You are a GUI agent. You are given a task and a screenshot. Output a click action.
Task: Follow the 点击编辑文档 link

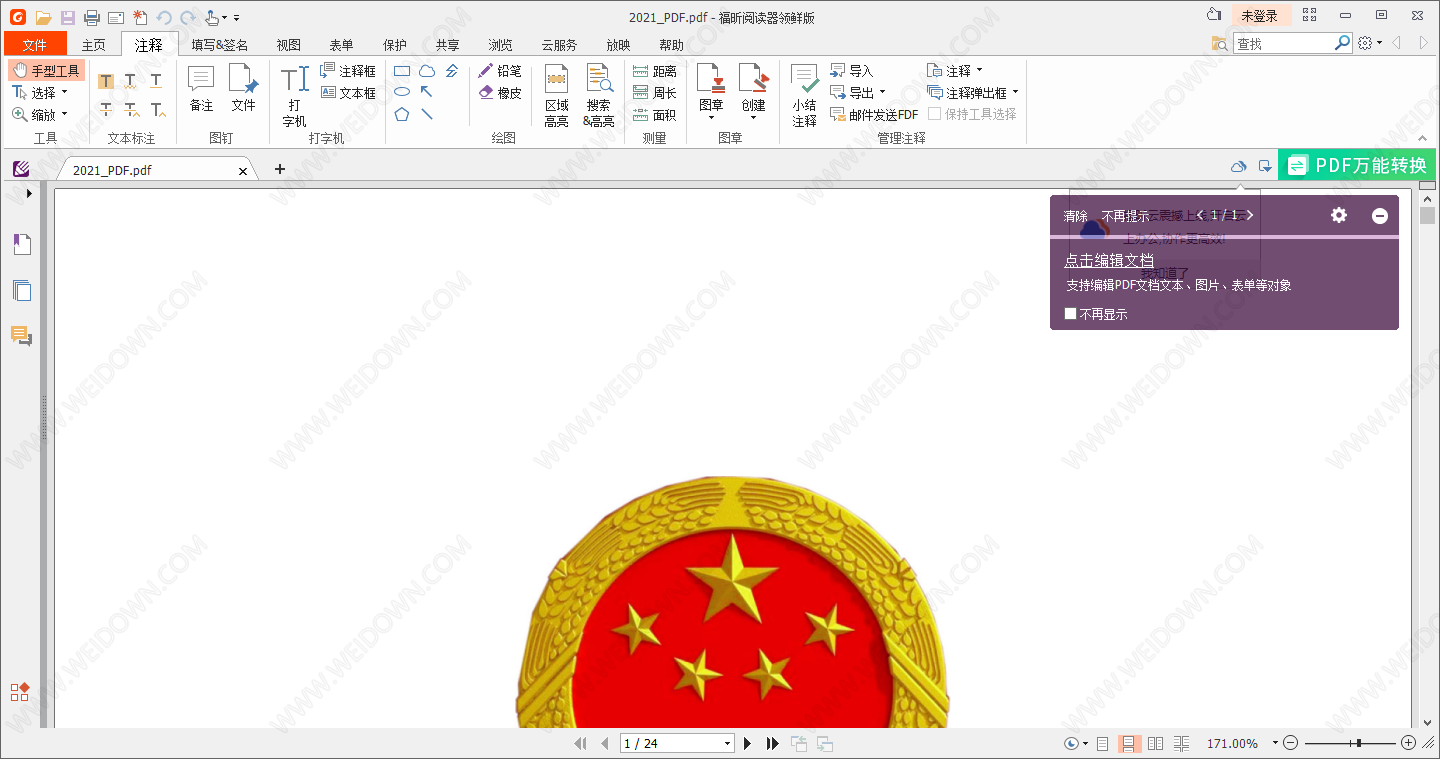[1109, 260]
